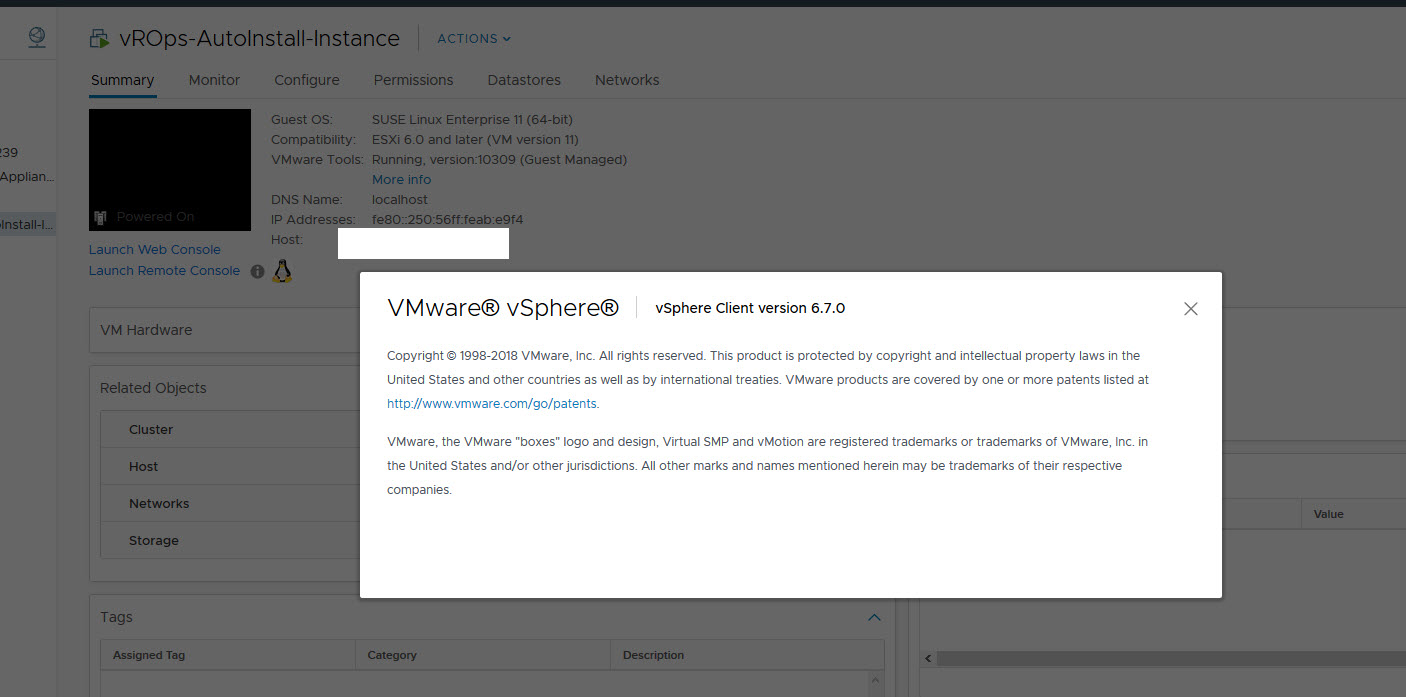Open the More info link for VMware Tools
Screen dimensions: 1406x697
pos(401,180)
